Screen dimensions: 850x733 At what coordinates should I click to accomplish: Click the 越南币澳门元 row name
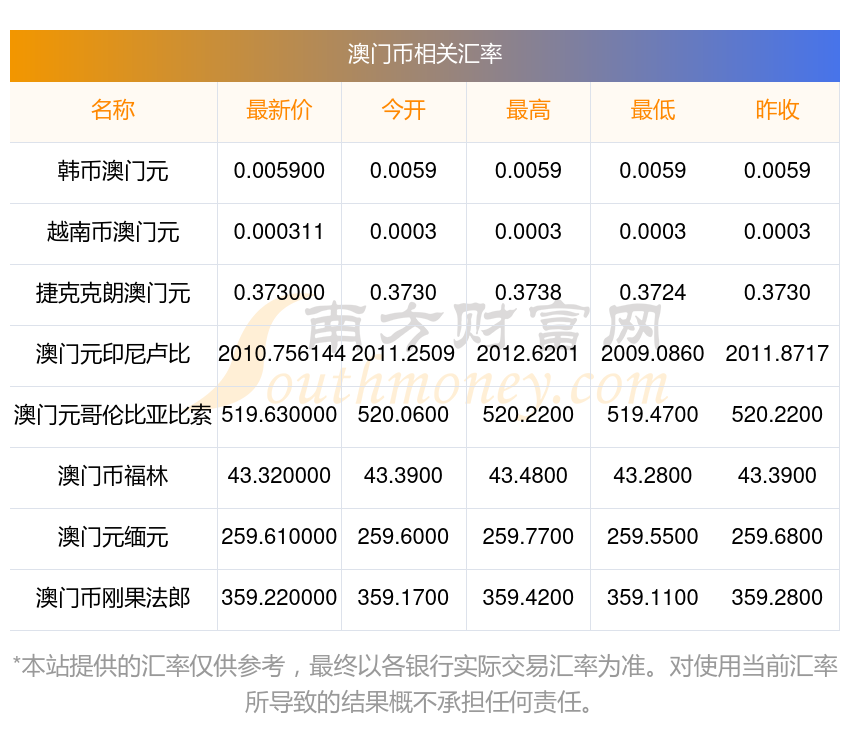pyautogui.click(x=113, y=232)
